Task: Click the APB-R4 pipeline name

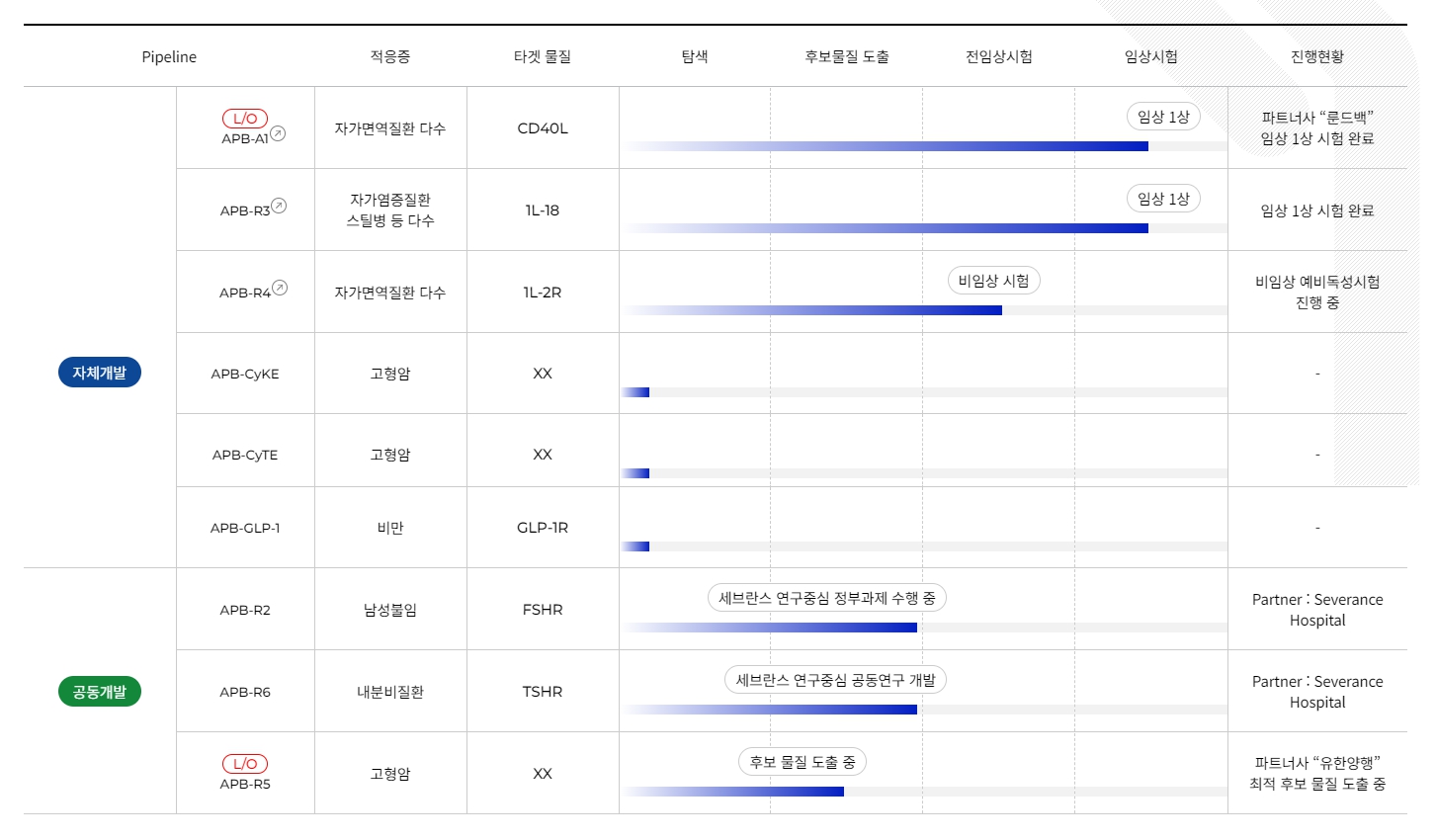Action: tap(245, 294)
